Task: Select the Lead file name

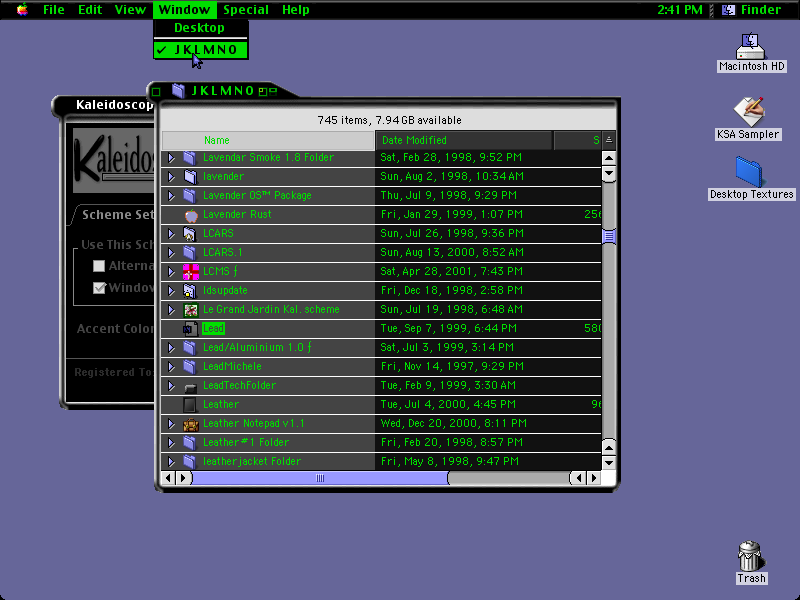Action: (x=213, y=329)
